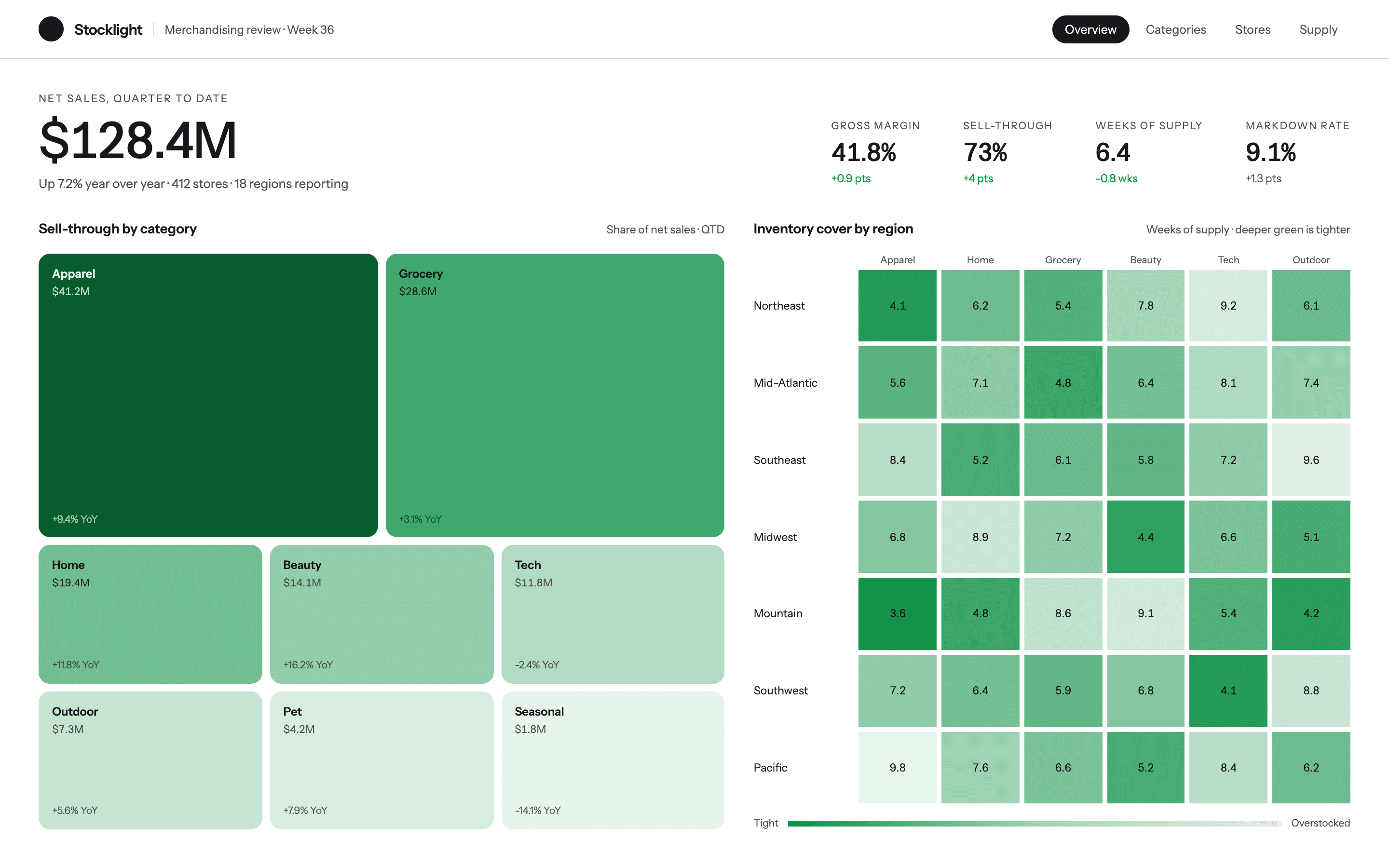Click the Mountain row label
Viewport: 1389px width, 868px height.
(x=778, y=613)
